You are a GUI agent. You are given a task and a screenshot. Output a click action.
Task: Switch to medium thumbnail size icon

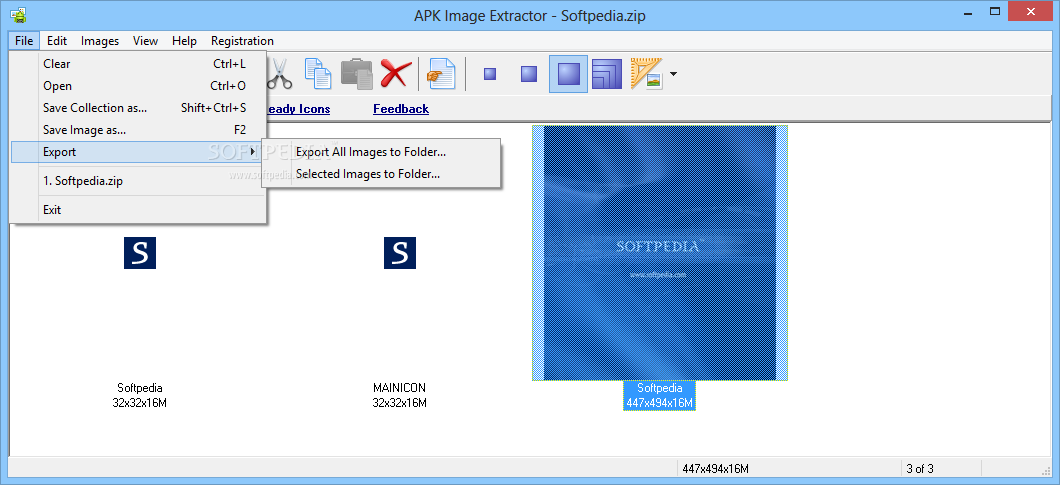coord(529,74)
